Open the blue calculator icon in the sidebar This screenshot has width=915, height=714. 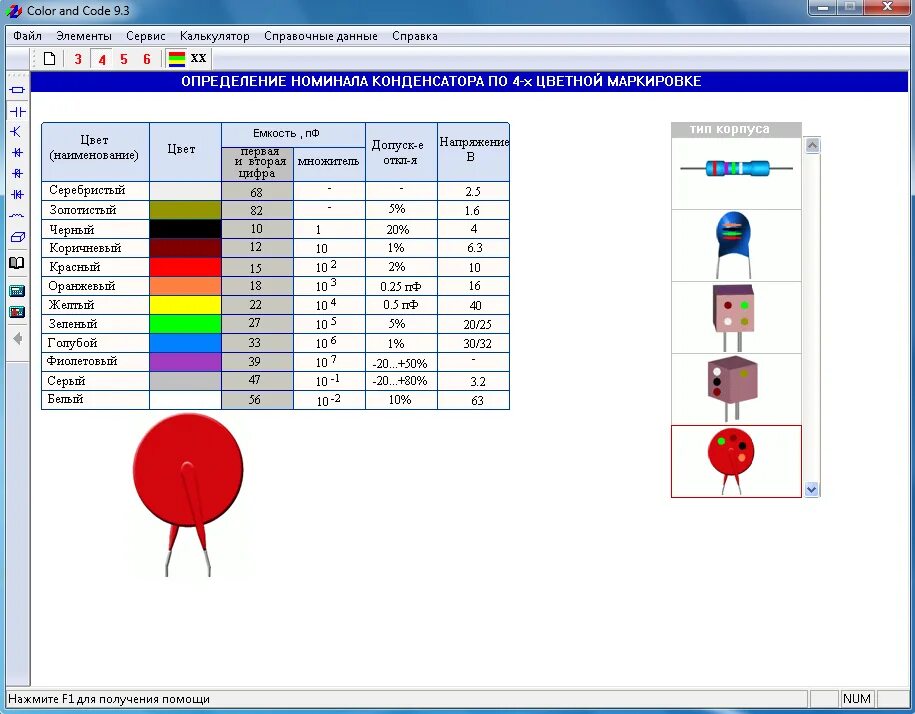pos(18,290)
